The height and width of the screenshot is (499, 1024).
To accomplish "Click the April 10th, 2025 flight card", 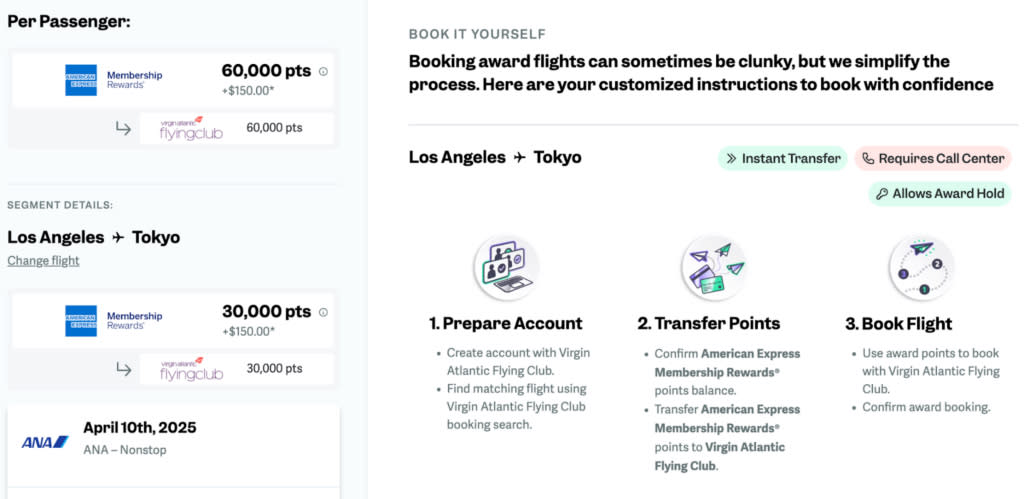I will click(x=174, y=445).
